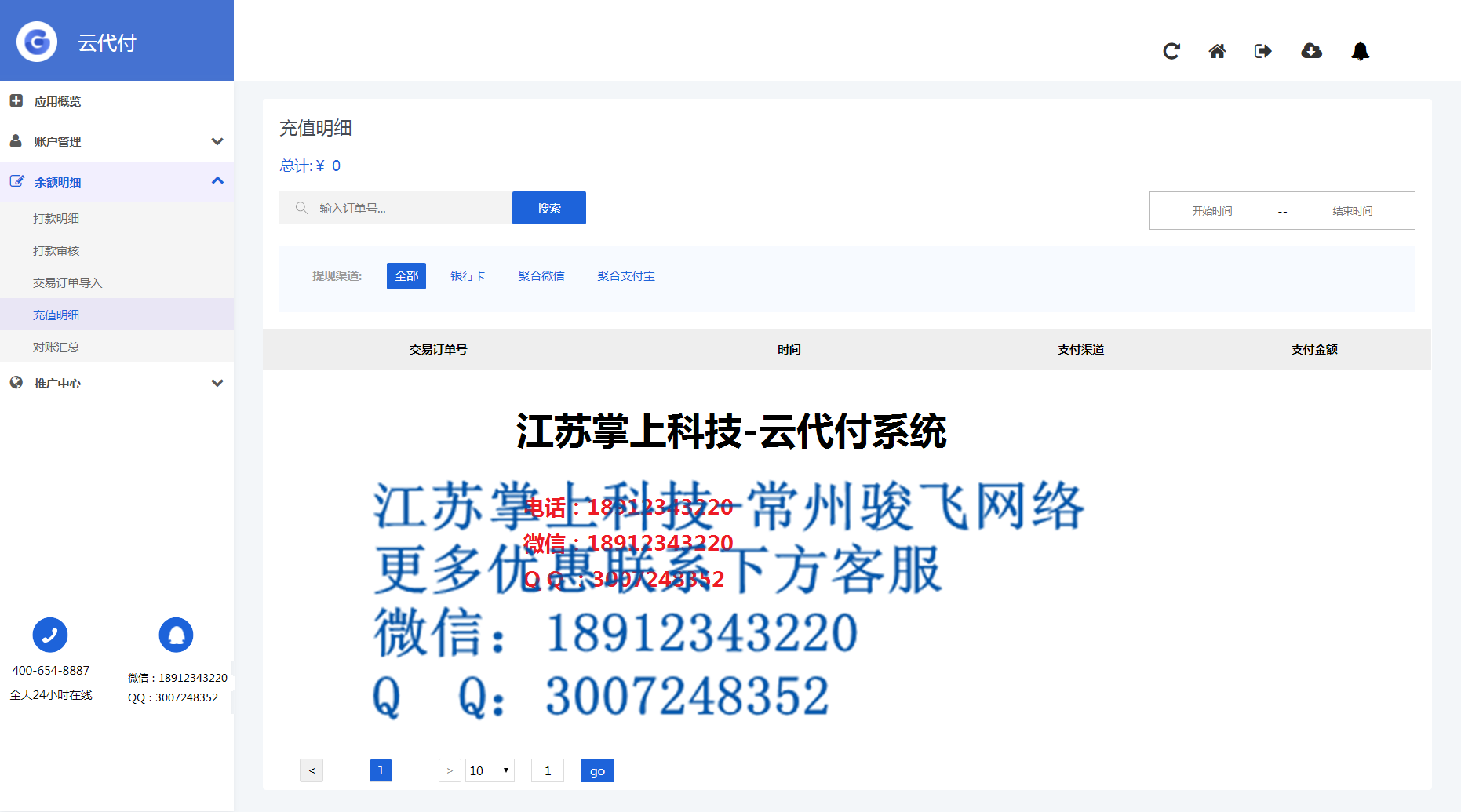Viewport: 1461px width, 812px height.
Task: Open the 对账汇总 submenu item
Action: point(56,347)
